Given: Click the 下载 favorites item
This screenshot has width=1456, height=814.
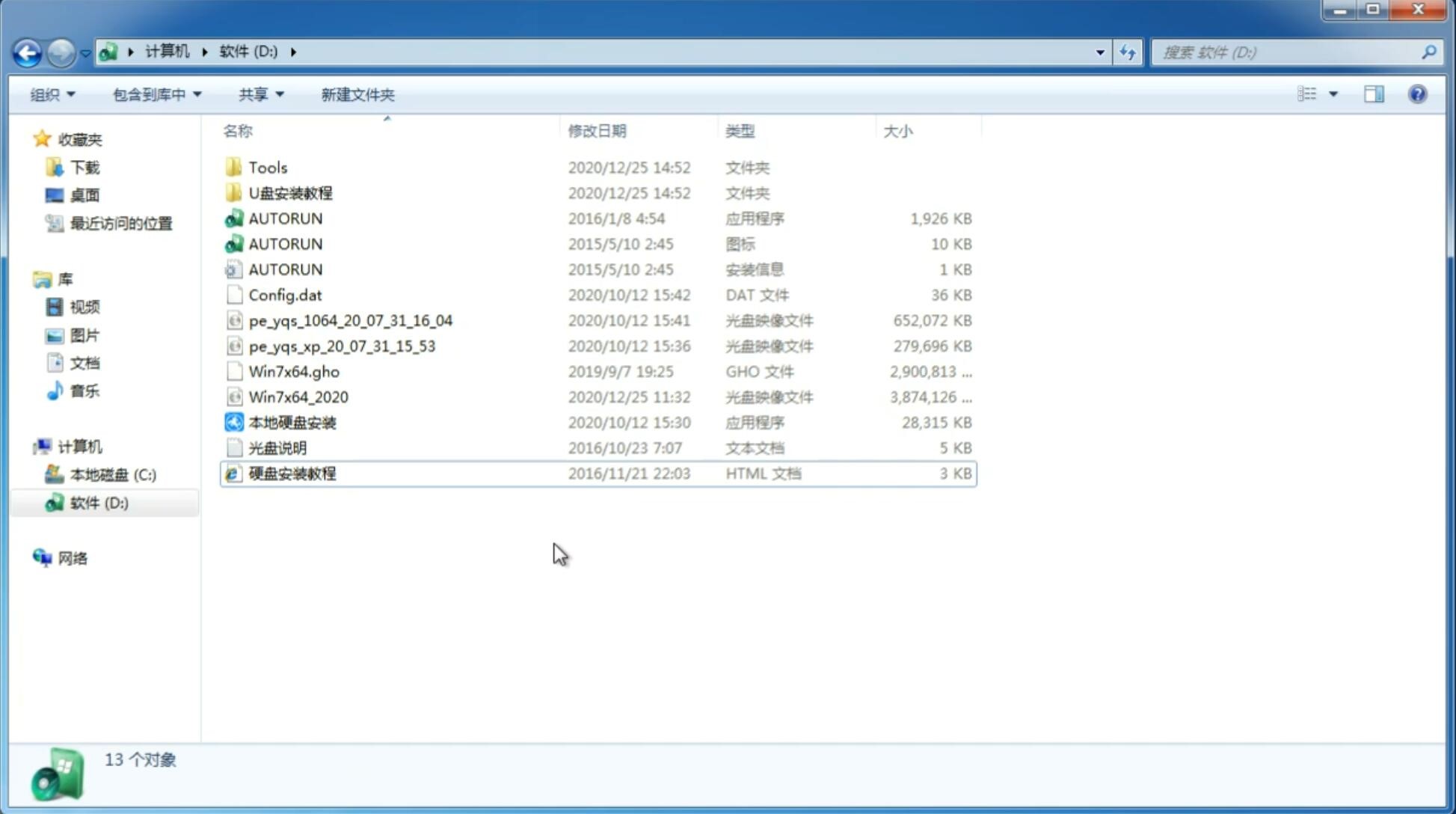Looking at the screenshot, I should tap(83, 167).
